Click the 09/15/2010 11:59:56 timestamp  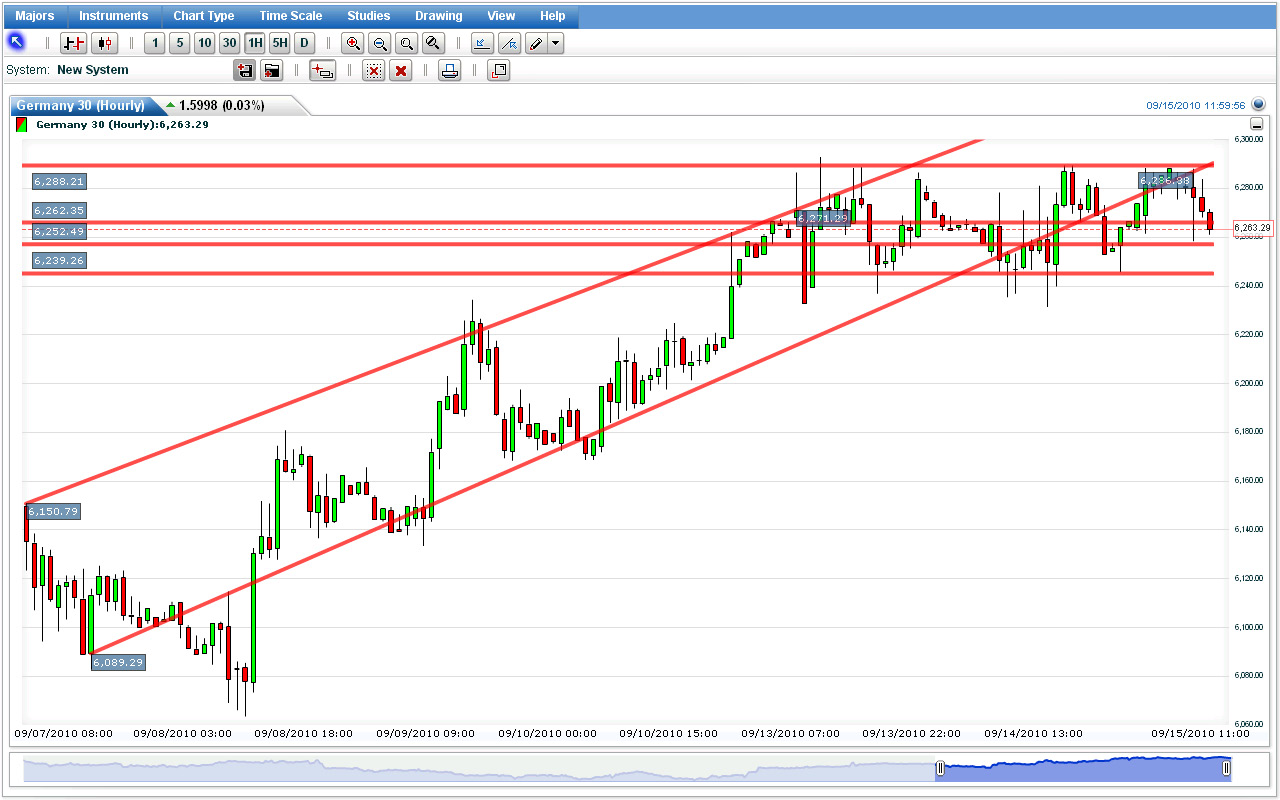[1196, 105]
